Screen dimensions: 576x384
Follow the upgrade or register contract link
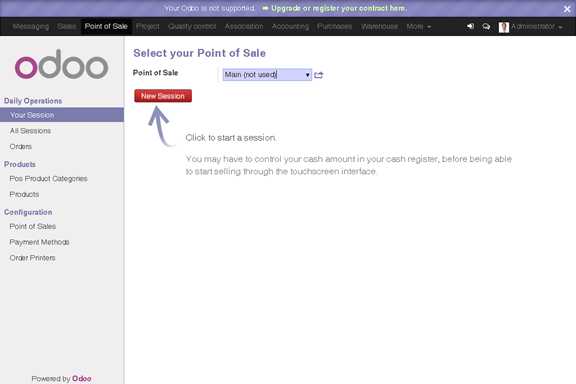(339, 8)
